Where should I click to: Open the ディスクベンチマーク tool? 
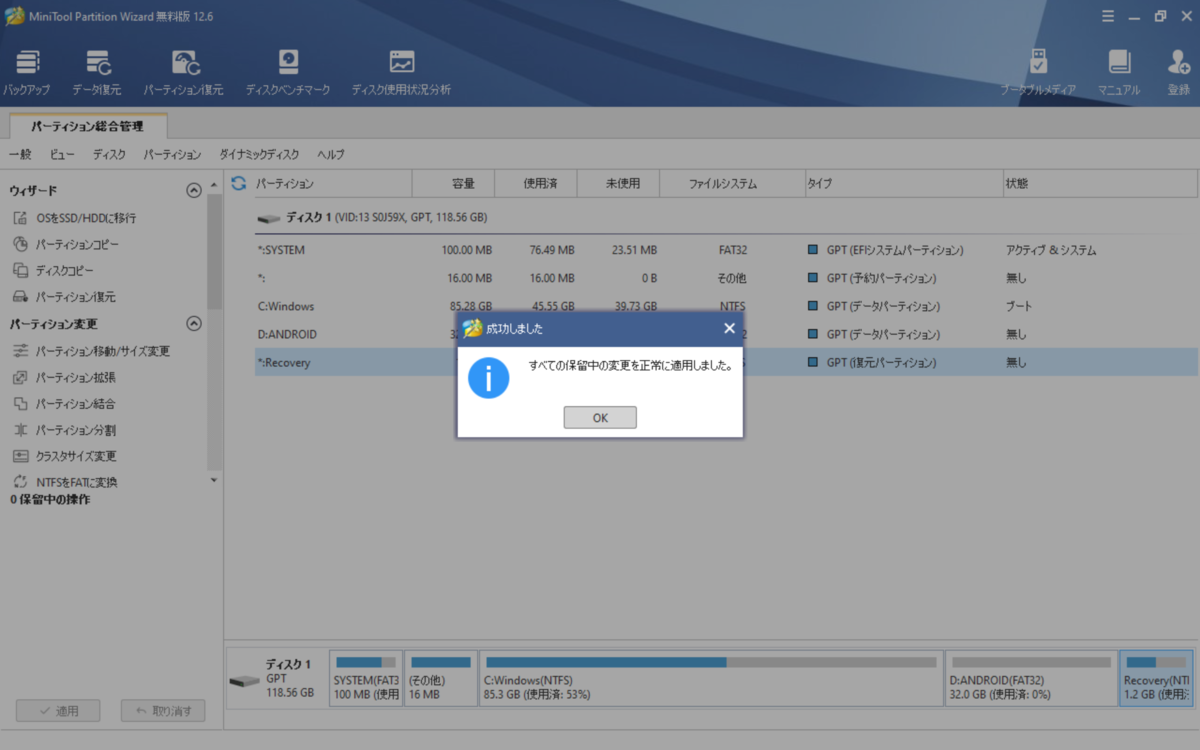[x=288, y=74]
